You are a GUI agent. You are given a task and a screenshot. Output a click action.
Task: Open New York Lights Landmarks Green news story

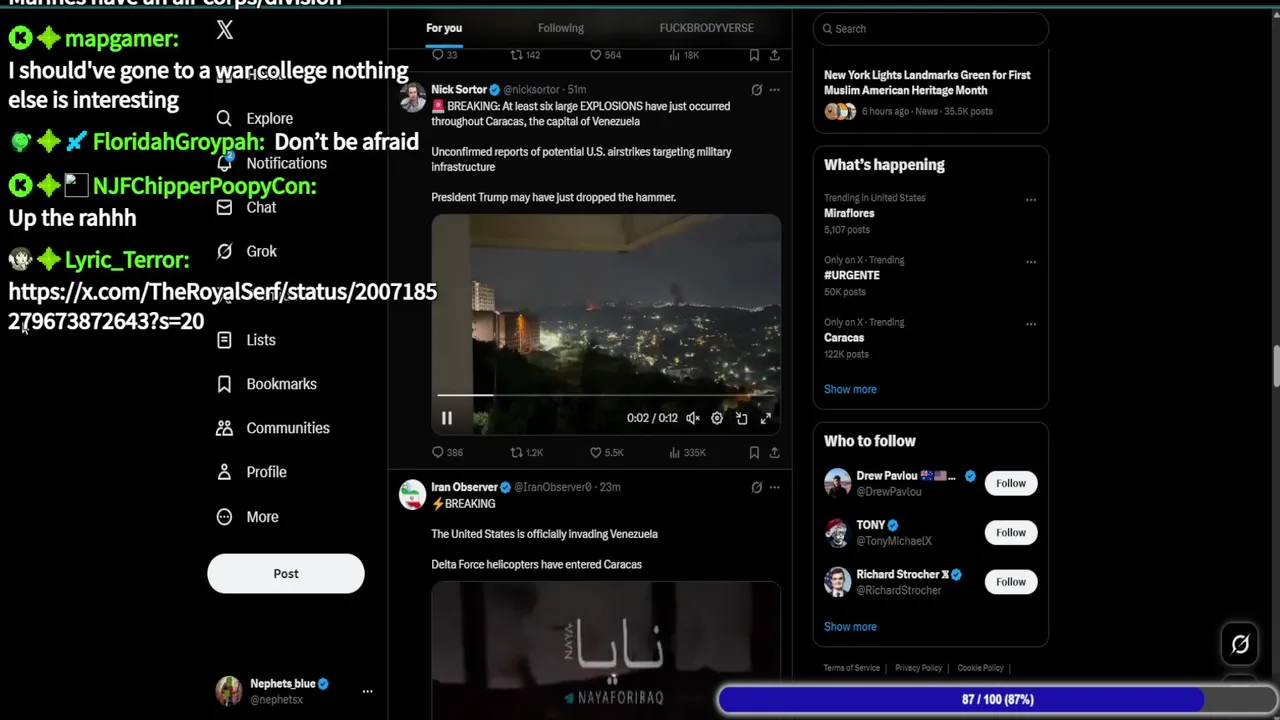(x=930, y=93)
